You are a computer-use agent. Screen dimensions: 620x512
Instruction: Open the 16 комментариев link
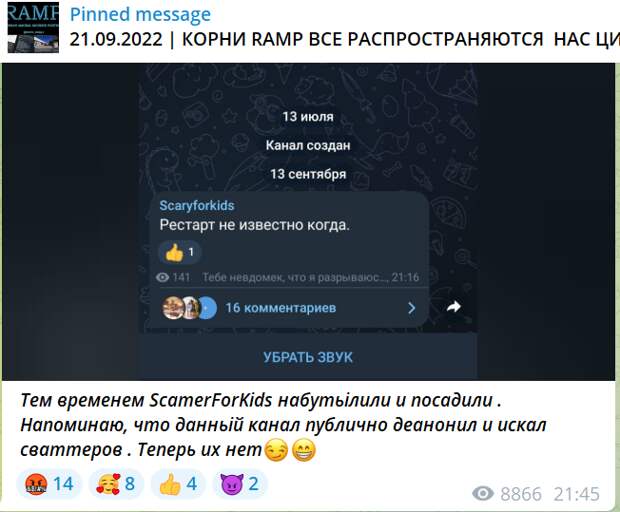[x=281, y=308]
